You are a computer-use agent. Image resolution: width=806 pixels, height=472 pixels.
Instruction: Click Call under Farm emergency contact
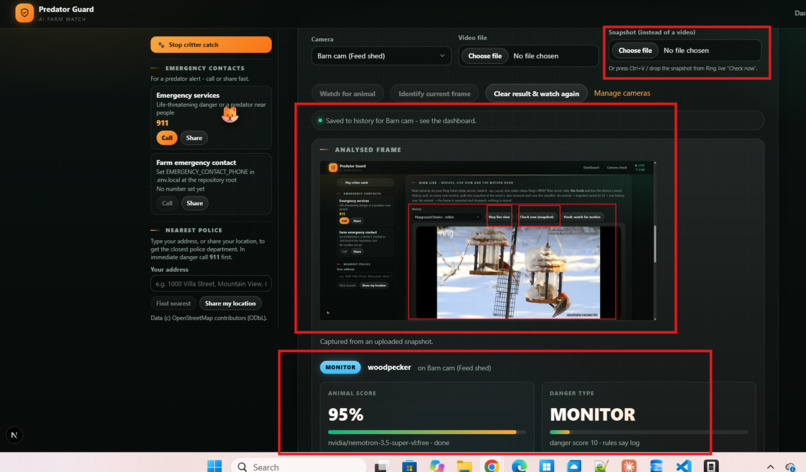(167, 203)
